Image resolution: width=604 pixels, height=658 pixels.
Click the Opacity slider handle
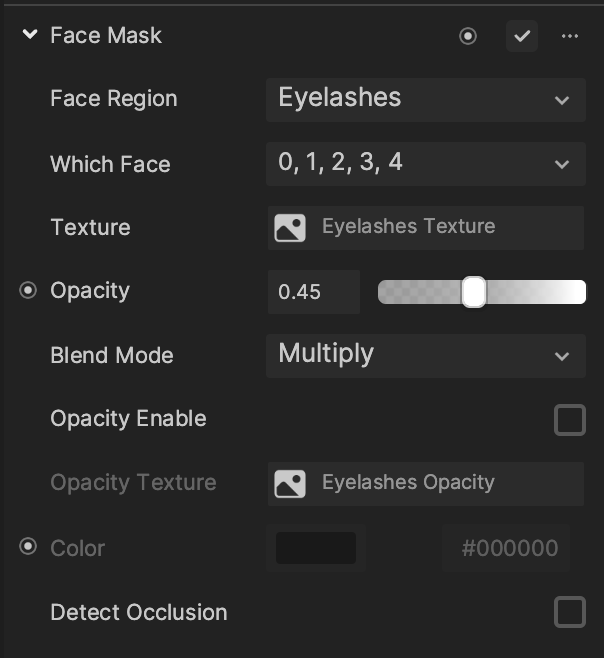coord(474,292)
